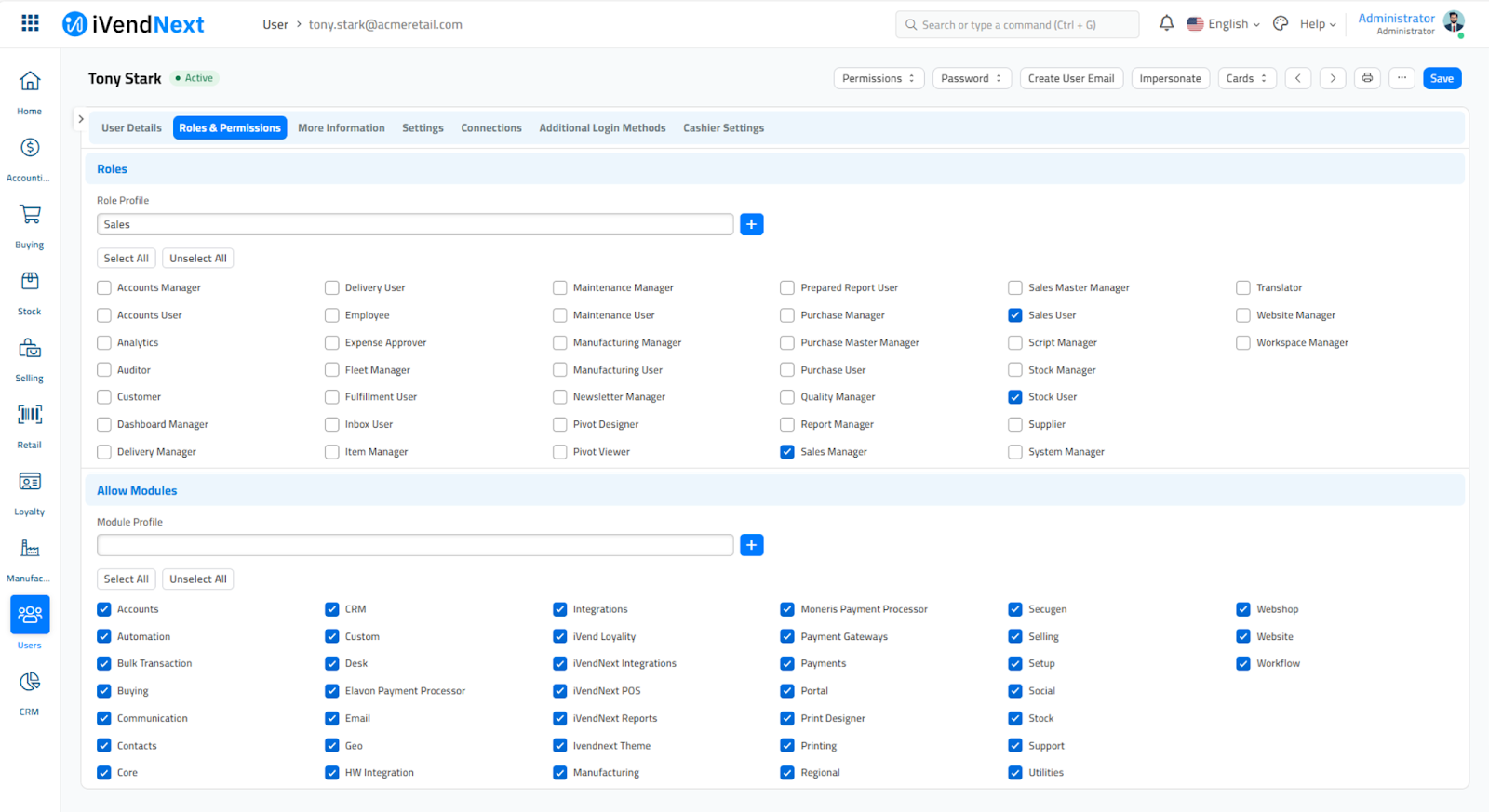
Task: Add new Role Profile with plus button
Action: tap(751, 224)
